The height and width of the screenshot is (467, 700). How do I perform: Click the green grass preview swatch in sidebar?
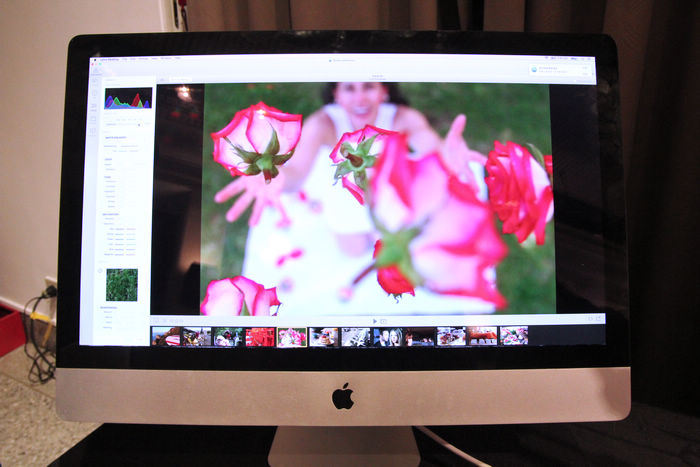(121, 285)
